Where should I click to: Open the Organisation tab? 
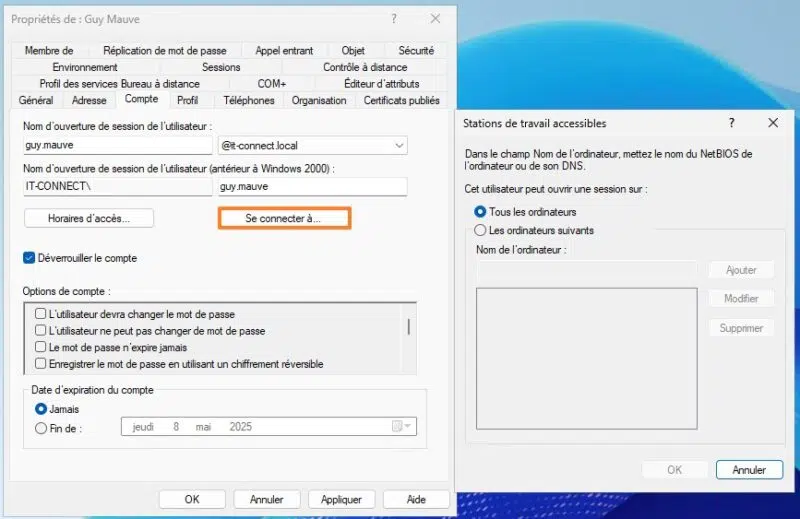[x=319, y=100]
